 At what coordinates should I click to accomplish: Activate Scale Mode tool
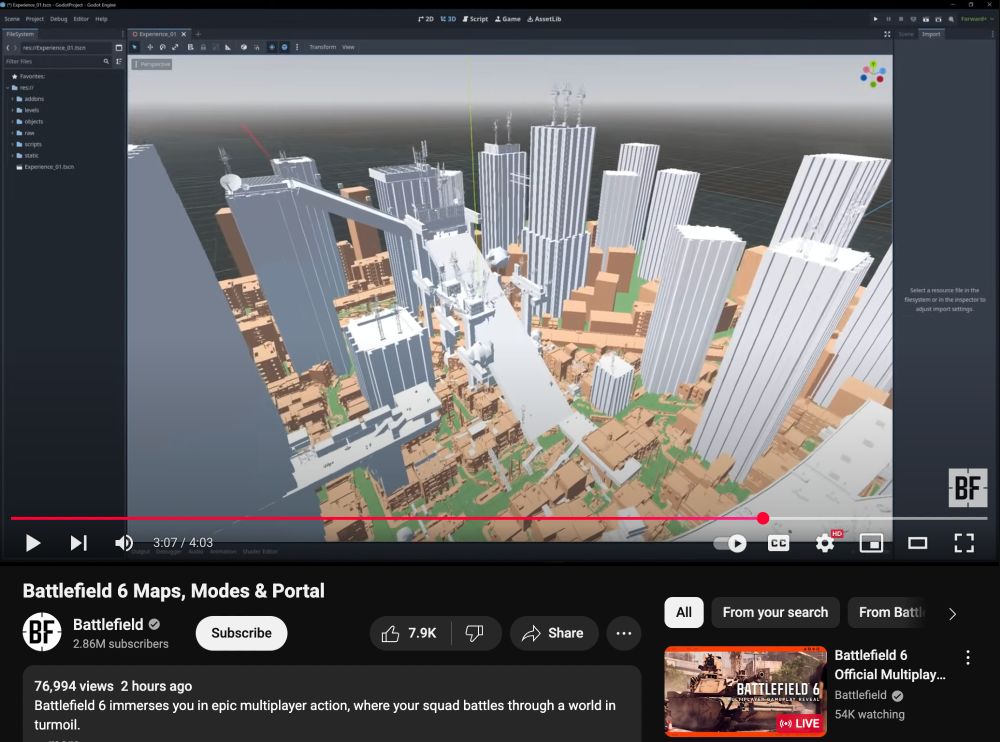pos(175,47)
